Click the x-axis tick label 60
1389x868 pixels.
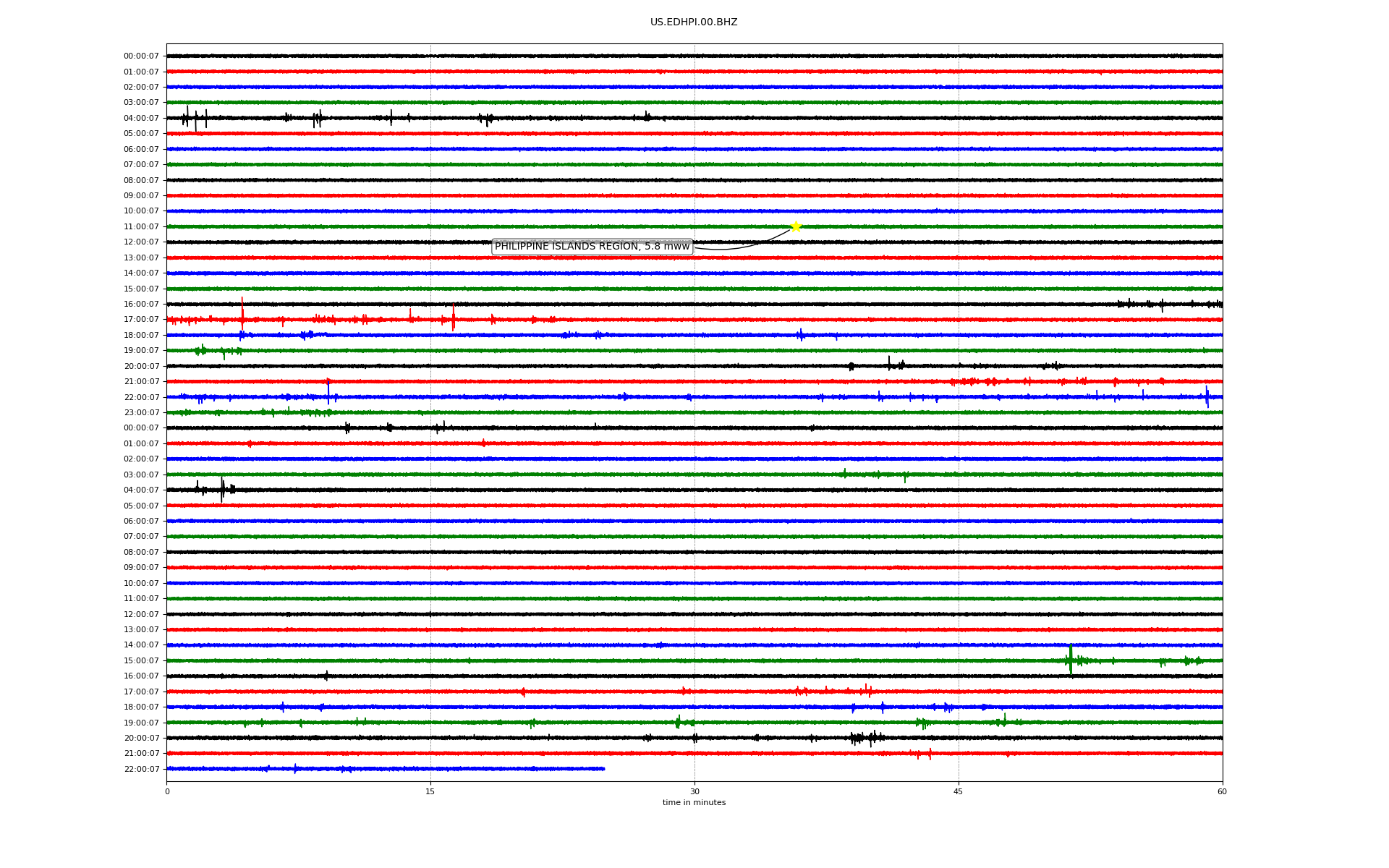click(1221, 791)
